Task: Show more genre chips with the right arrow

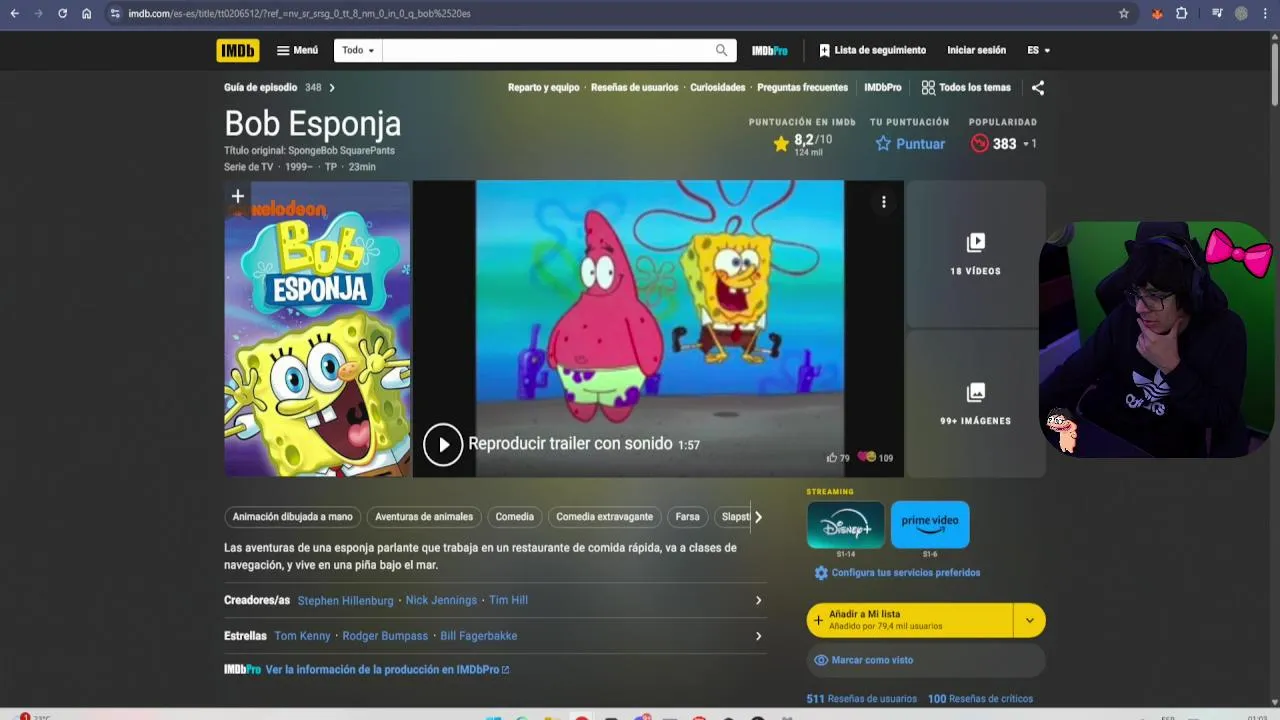Action: pyautogui.click(x=758, y=517)
